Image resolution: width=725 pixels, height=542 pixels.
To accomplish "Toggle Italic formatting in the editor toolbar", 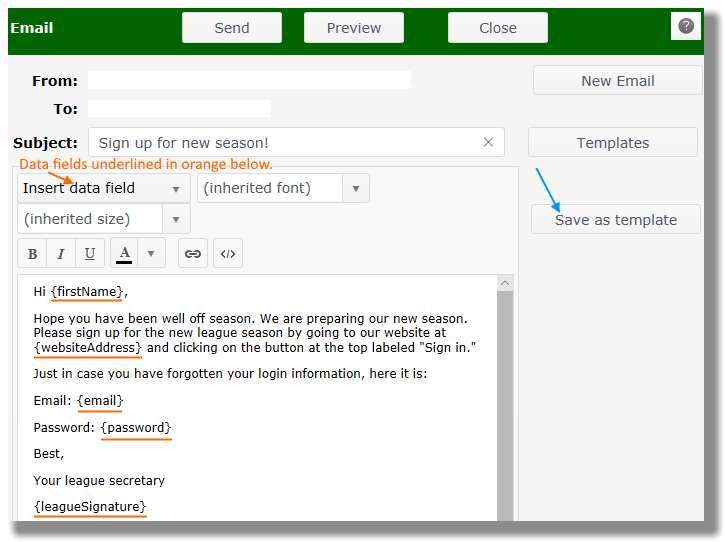I will [61, 254].
